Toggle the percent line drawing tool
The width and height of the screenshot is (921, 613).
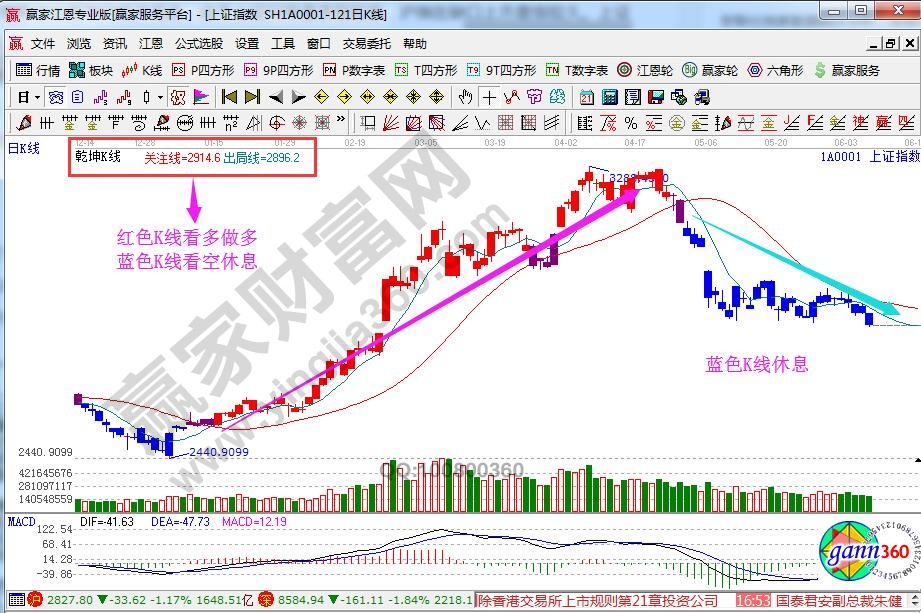point(629,123)
